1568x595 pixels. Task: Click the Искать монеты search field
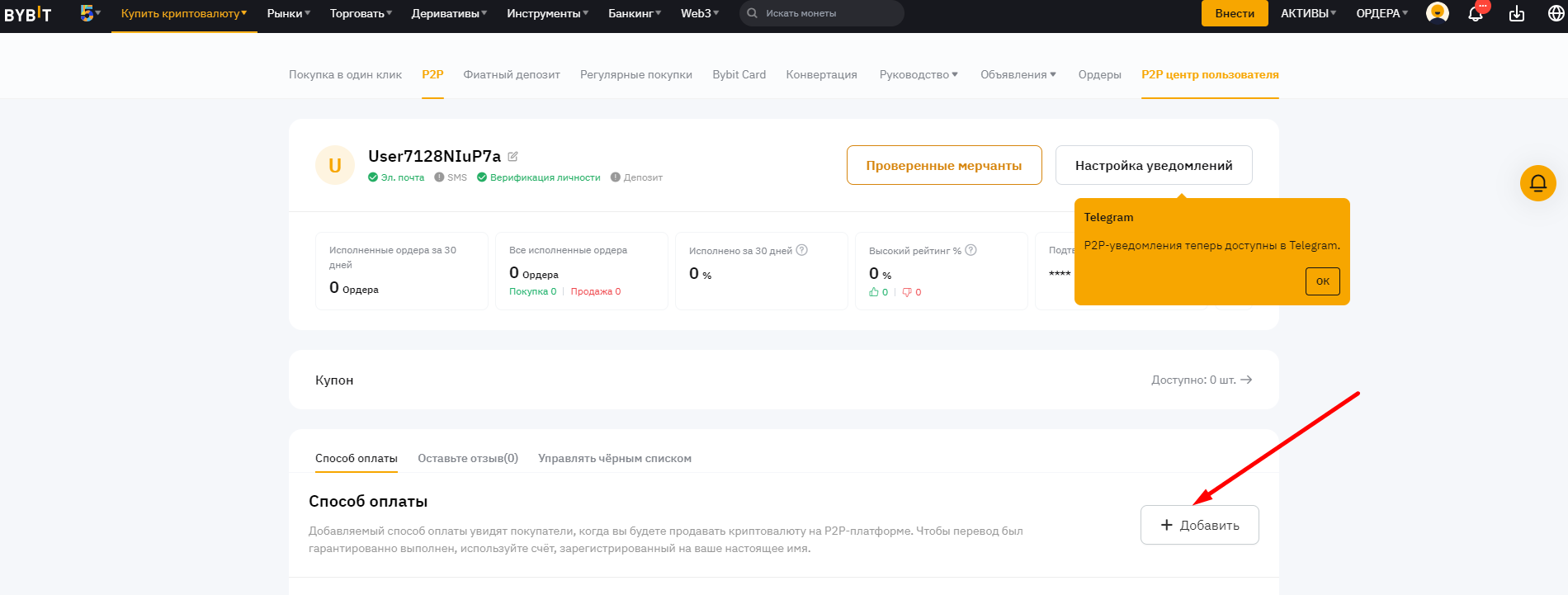pyautogui.click(x=822, y=13)
